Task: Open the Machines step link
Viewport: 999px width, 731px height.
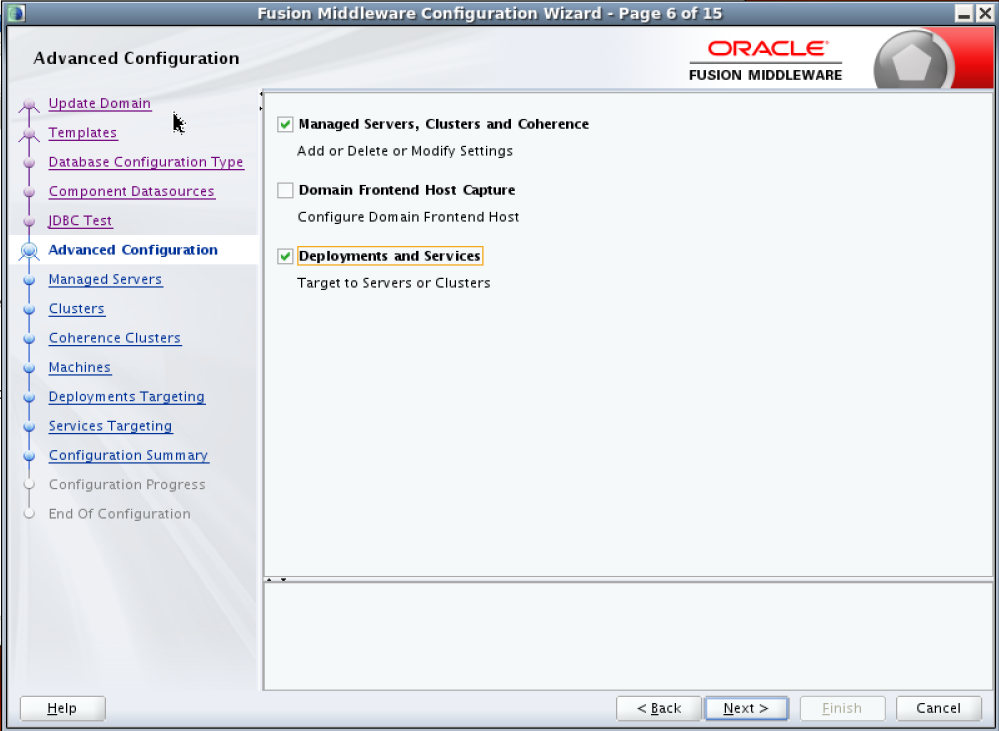Action: 80,367
